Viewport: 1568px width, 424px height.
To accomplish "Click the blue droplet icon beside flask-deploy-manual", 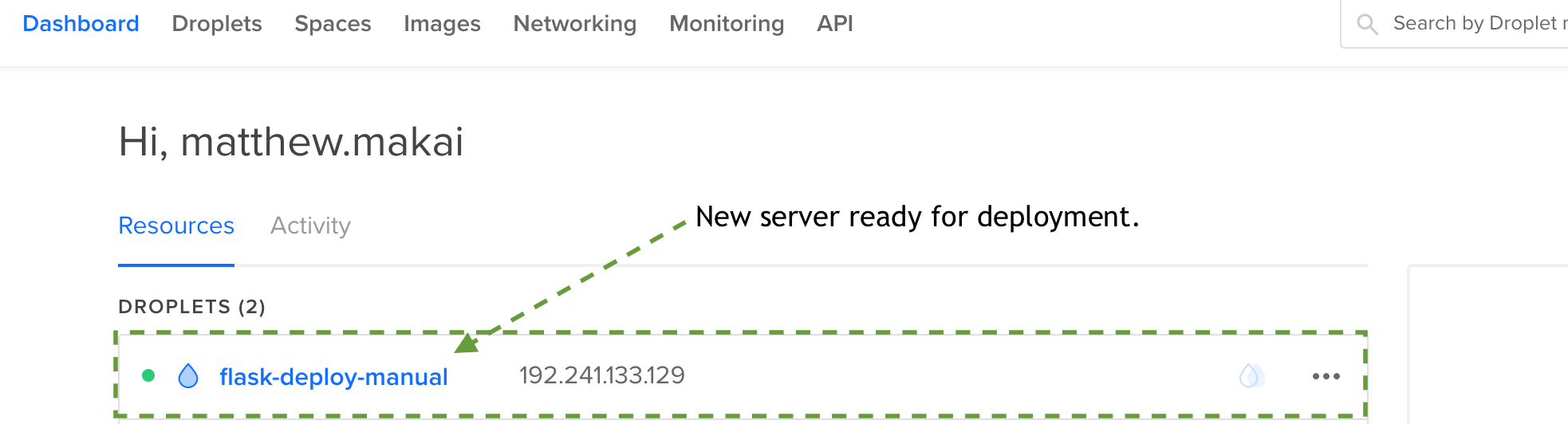I will pos(188,375).
